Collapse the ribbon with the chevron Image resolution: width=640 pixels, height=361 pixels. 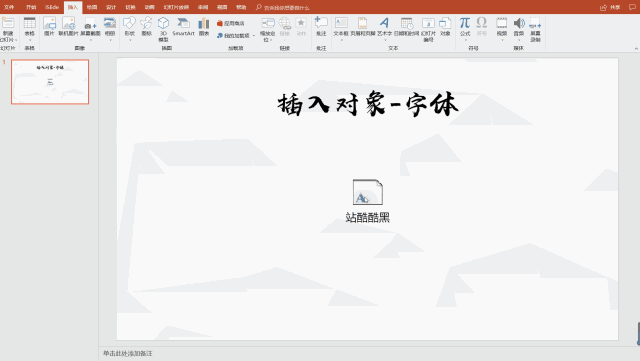(x=636, y=49)
